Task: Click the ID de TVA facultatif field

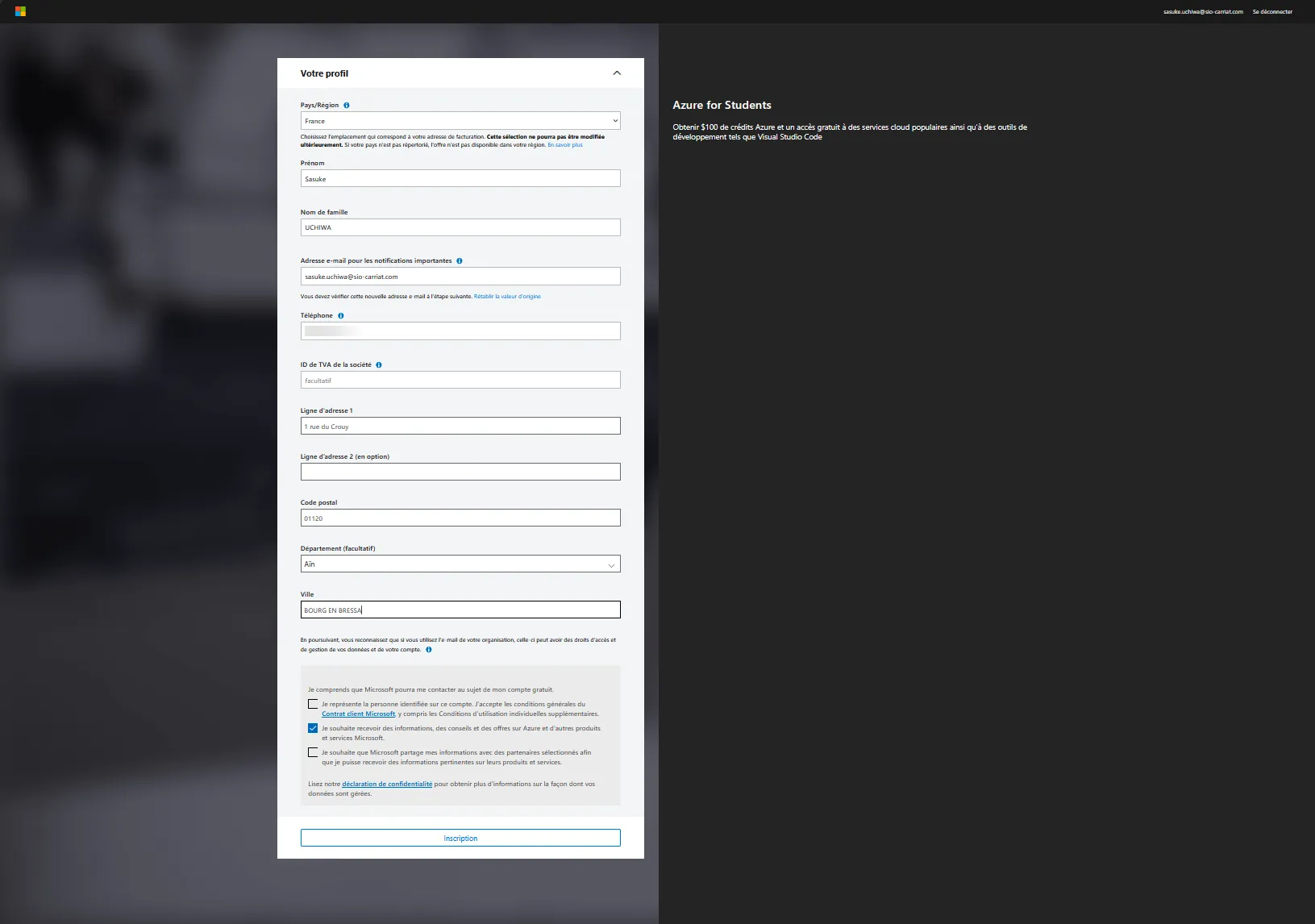Action: pyautogui.click(x=460, y=380)
